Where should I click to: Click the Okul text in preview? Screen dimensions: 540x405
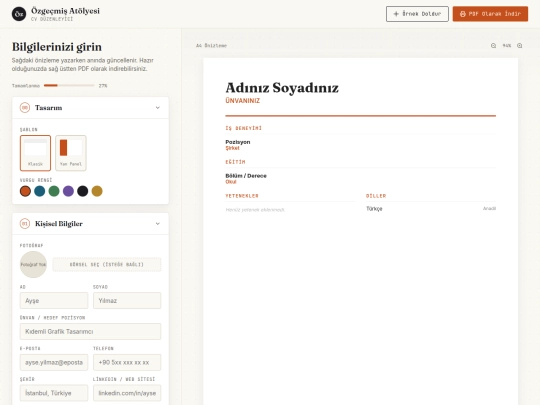tap(231, 182)
